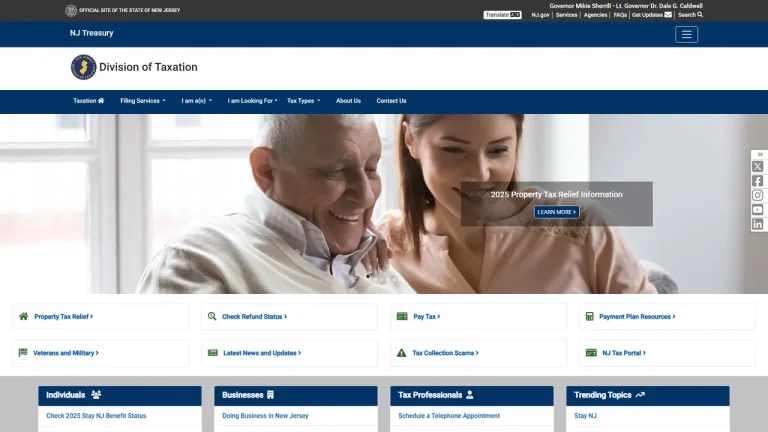The width and height of the screenshot is (768, 432).
Task: Click the Tax Collection Scams warning icon
Action: pyautogui.click(x=401, y=353)
